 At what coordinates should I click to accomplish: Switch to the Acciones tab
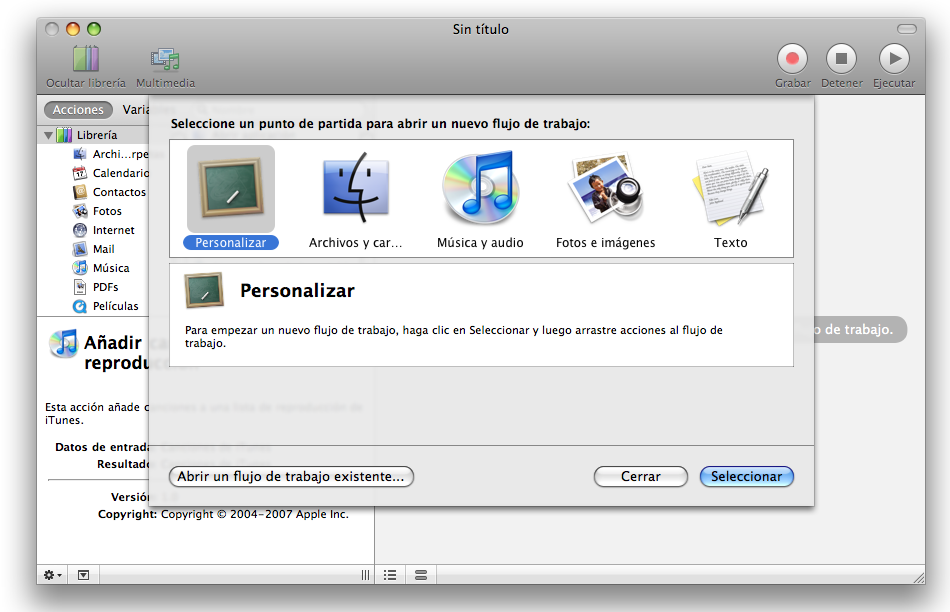(x=78, y=110)
